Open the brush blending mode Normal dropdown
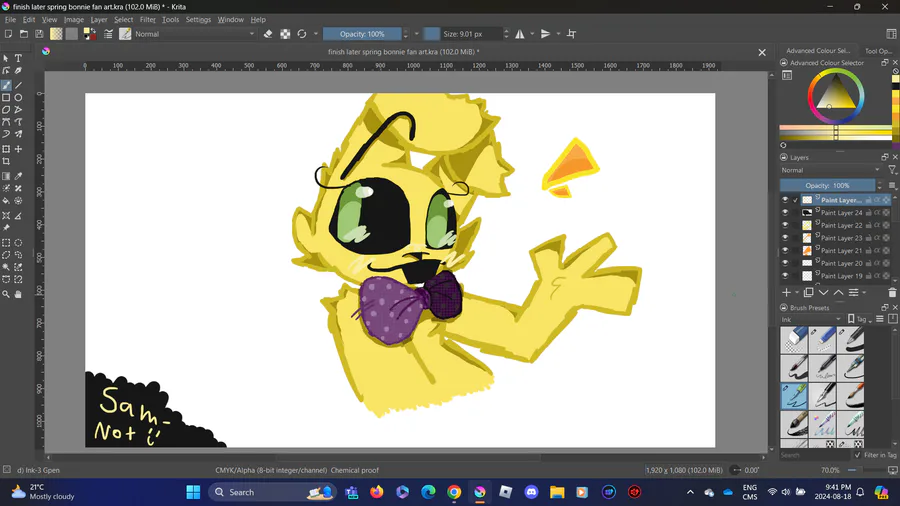 click(195, 34)
